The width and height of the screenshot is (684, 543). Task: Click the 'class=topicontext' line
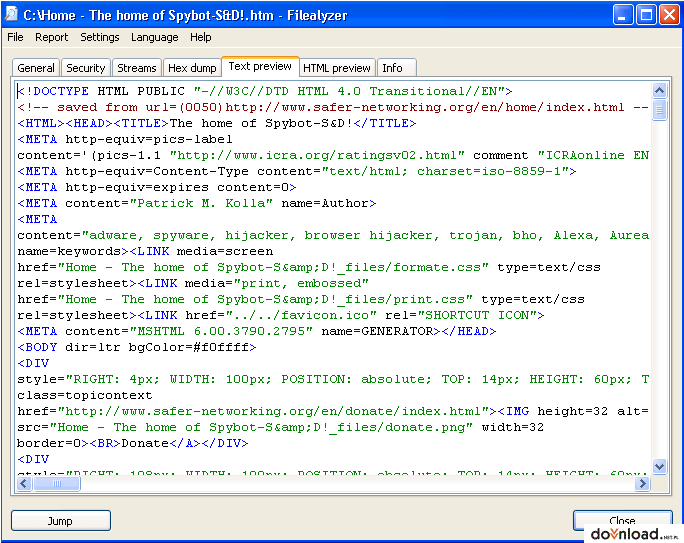[x=85, y=396]
